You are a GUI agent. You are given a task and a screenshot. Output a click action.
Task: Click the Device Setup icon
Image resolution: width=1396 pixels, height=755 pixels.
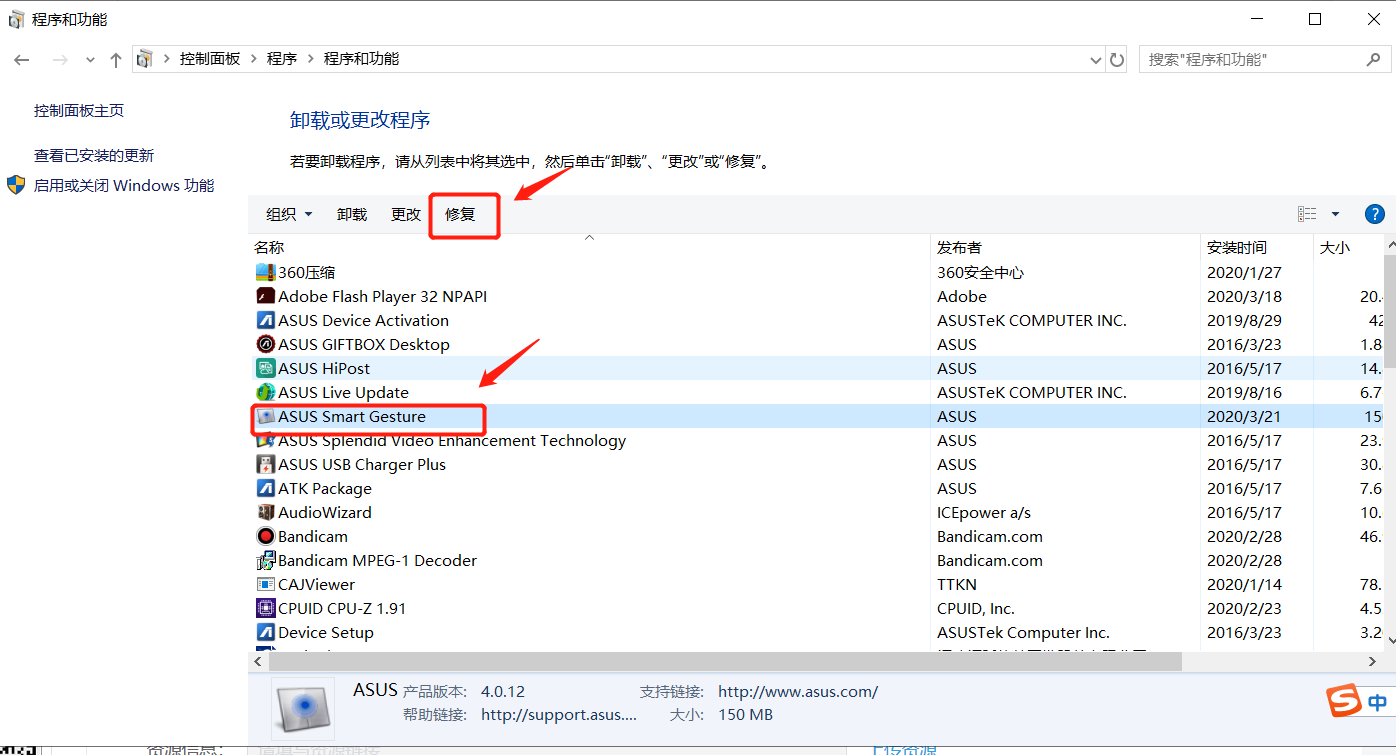(265, 632)
